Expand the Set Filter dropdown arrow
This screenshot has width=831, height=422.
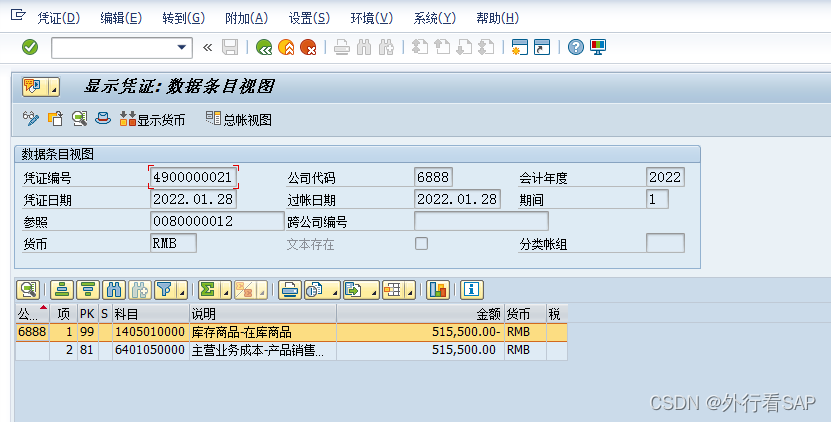[x=182, y=291]
